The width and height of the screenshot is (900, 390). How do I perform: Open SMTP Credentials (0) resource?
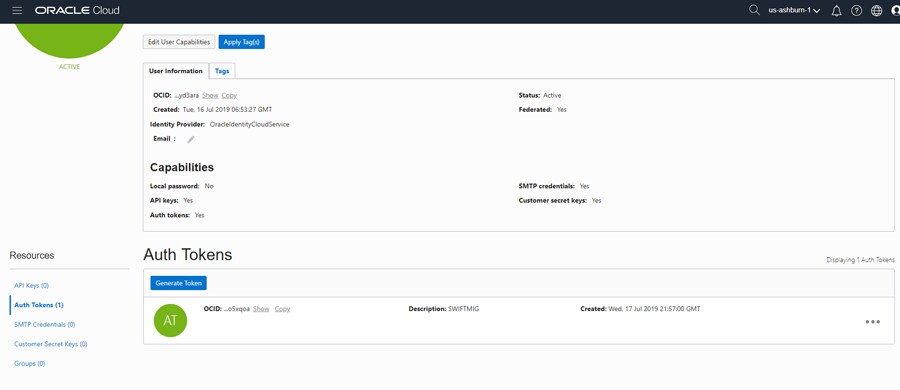pyautogui.click(x=45, y=325)
